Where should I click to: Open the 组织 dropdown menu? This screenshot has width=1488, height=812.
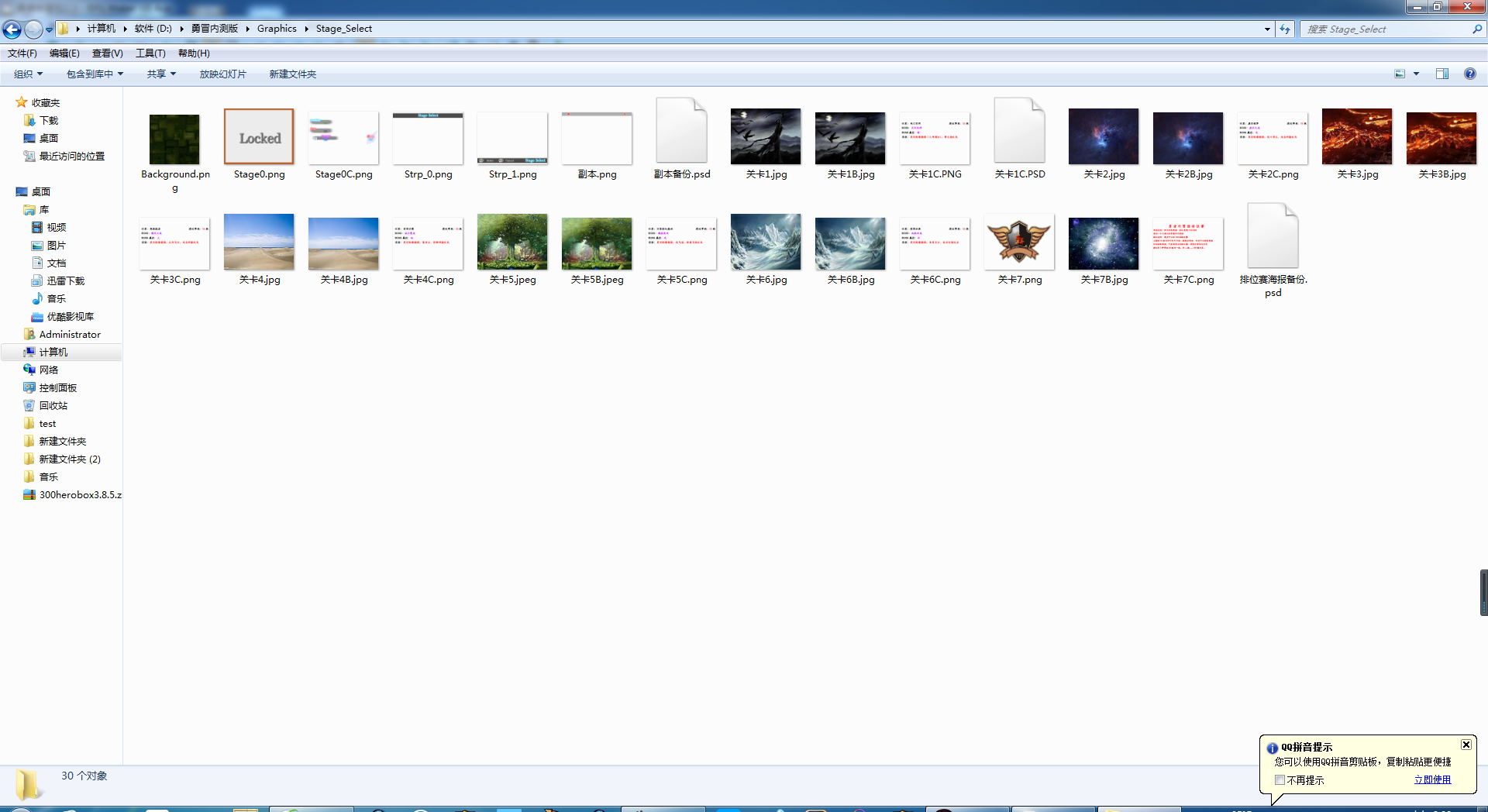coord(28,74)
